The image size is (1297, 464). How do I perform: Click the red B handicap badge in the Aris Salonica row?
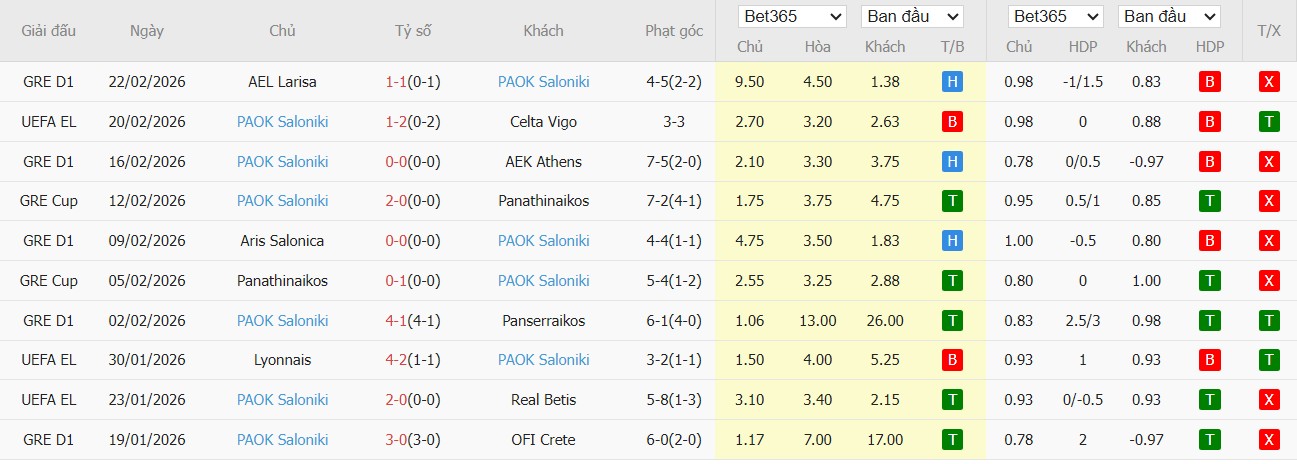(x=1209, y=241)
